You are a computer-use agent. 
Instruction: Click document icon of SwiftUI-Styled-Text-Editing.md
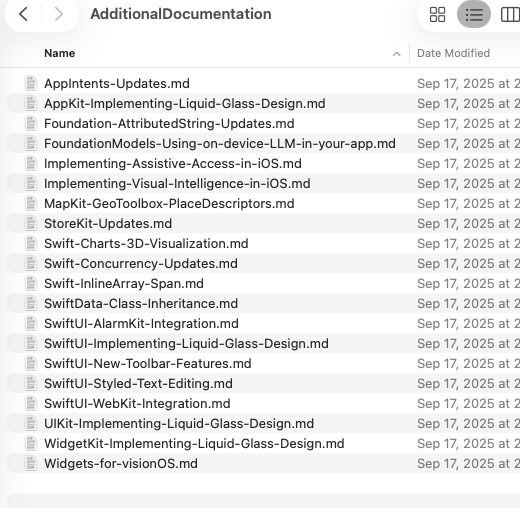point(31,383)
